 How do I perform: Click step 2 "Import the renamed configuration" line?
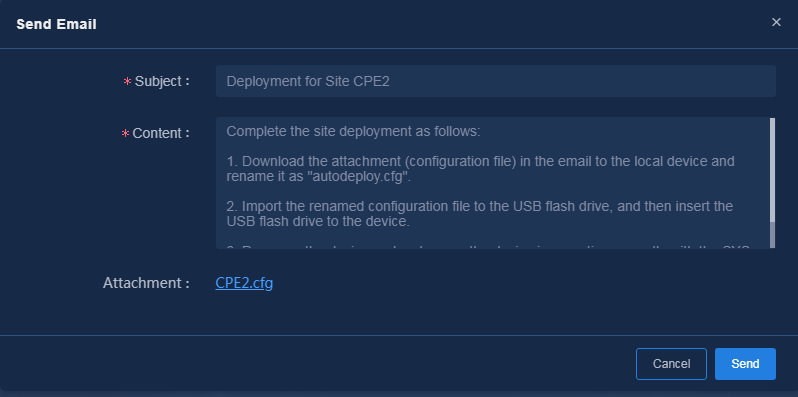479,207
